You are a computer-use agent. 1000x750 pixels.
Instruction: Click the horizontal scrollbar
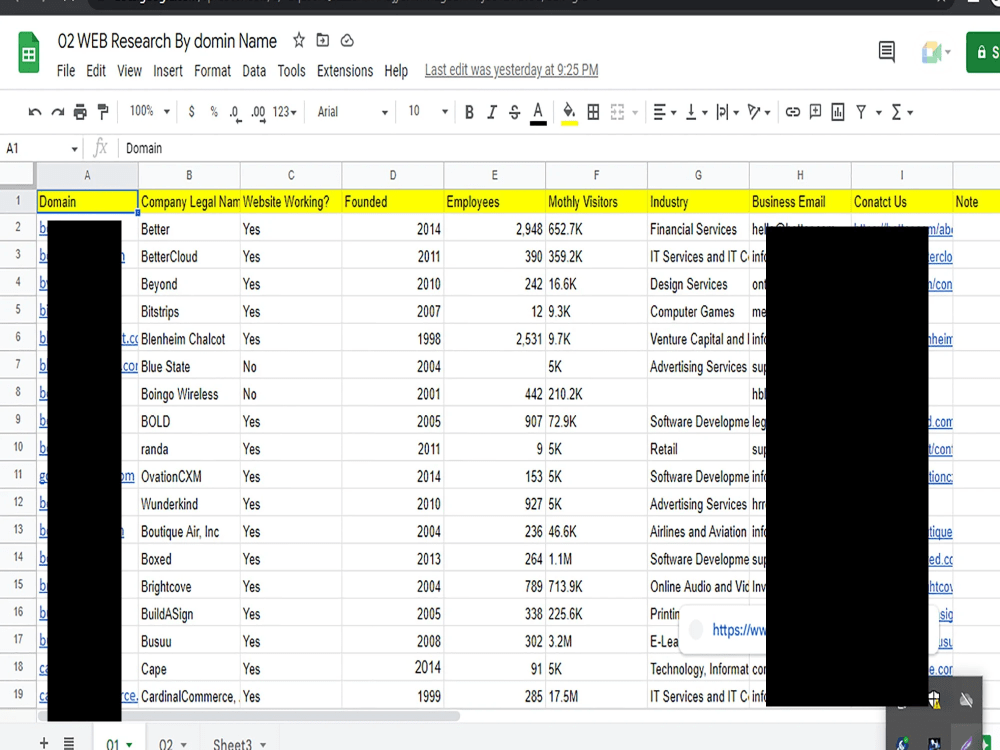[x=249, y=716]
